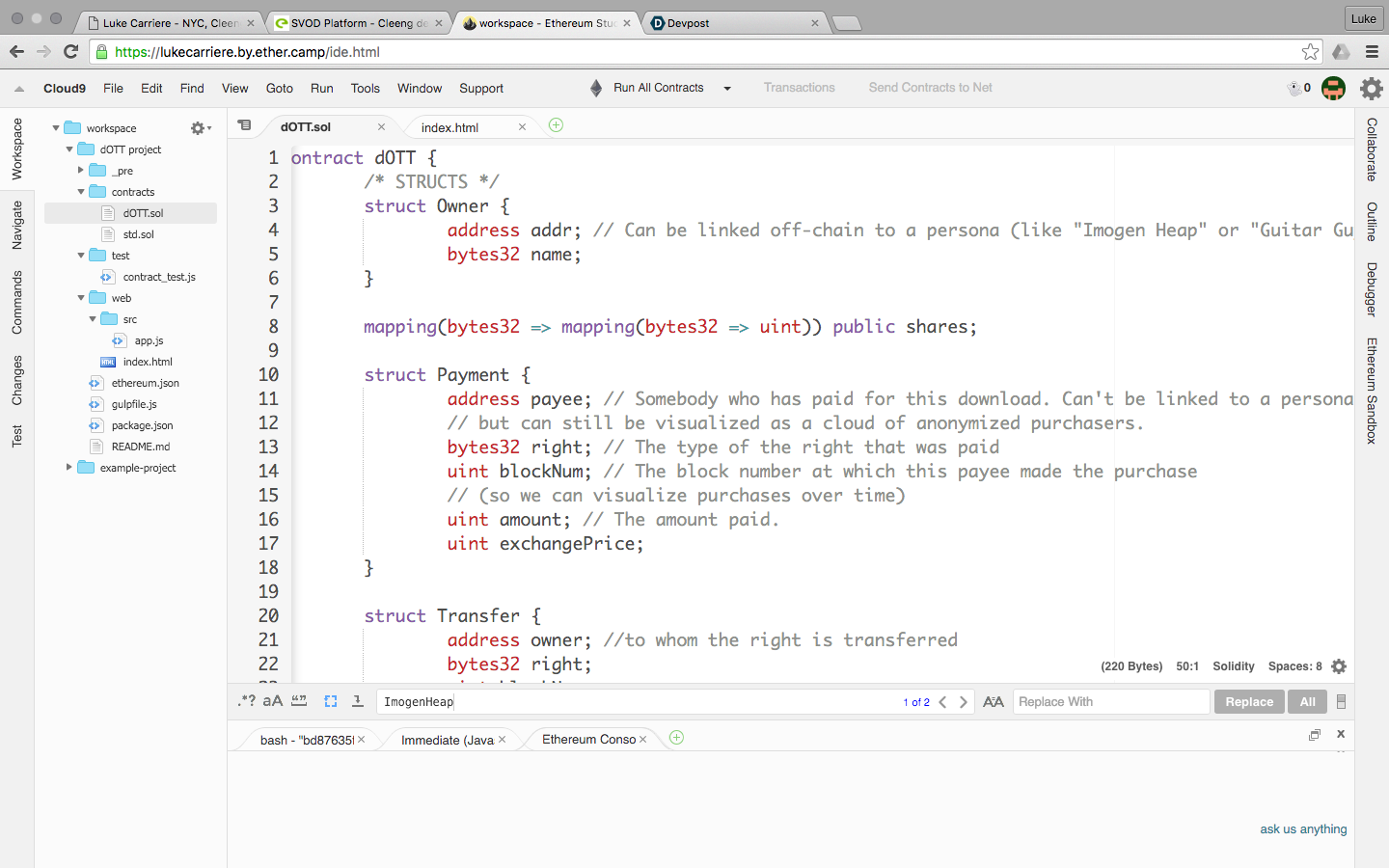Collapse the contracts folder
This screenshot has width=1389, height=868.
pos(81,192)
